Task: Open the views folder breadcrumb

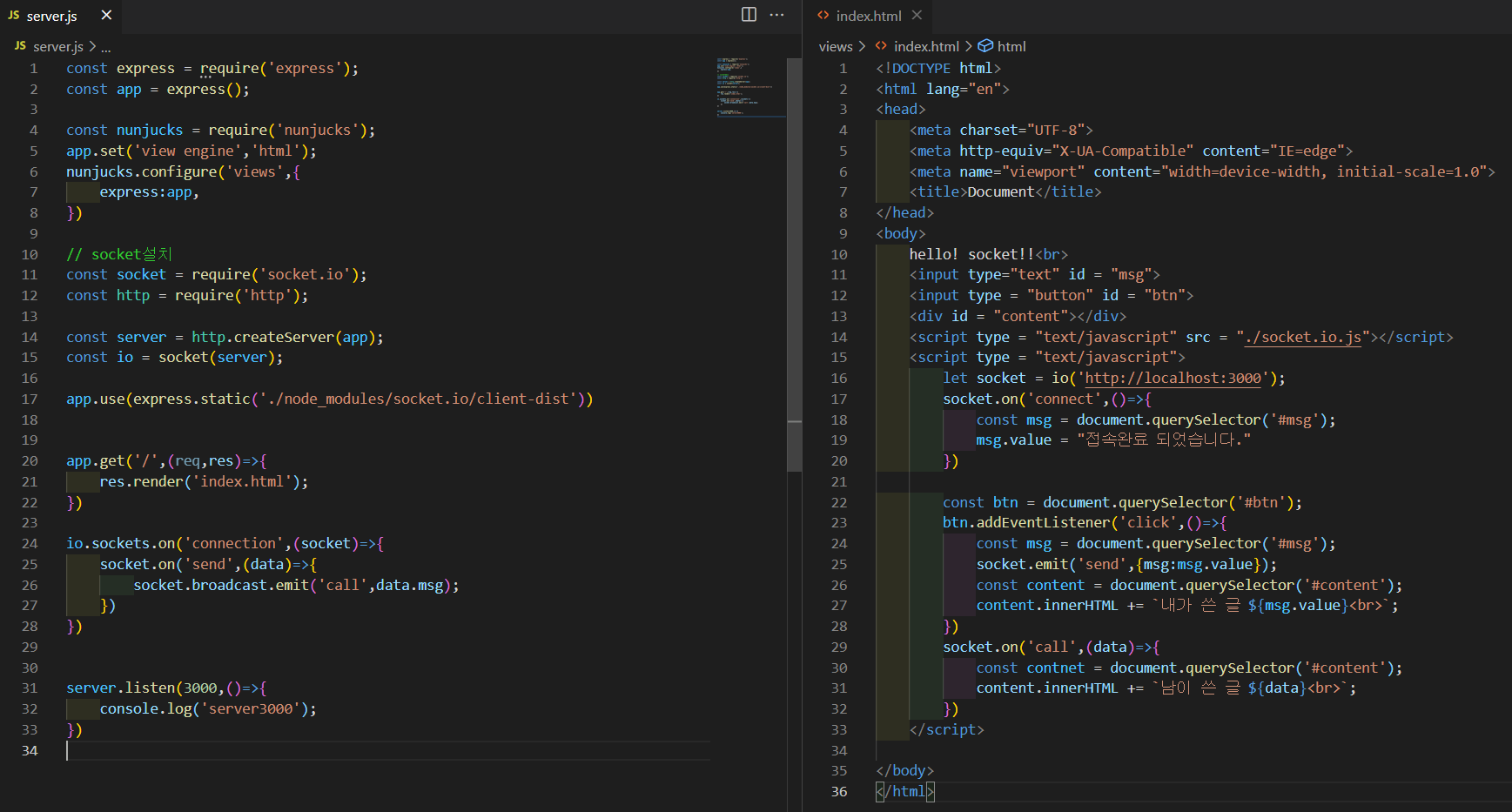Action: click(x=836, y=47)
